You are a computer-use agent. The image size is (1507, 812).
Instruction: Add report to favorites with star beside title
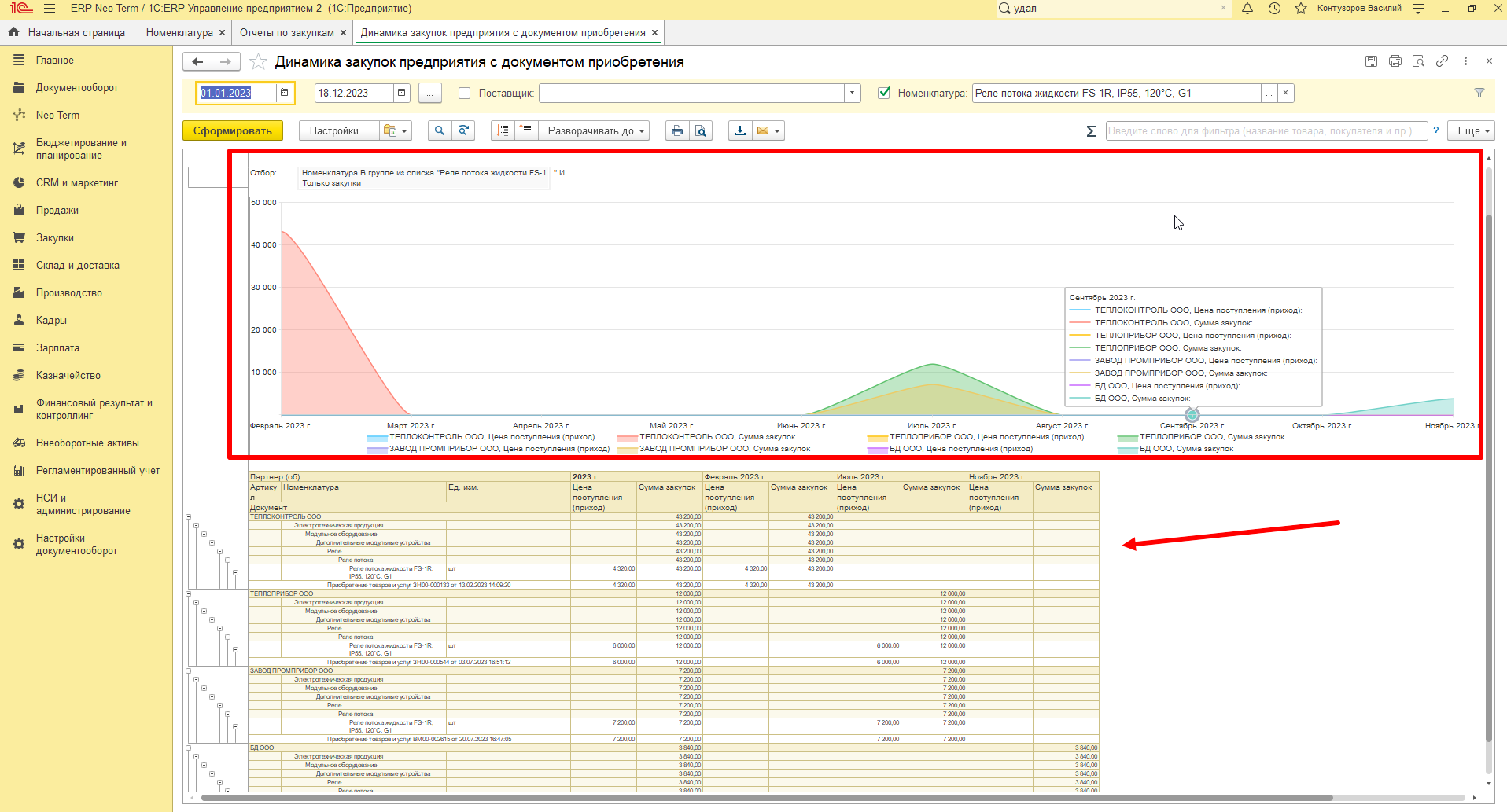coord(258,61)
